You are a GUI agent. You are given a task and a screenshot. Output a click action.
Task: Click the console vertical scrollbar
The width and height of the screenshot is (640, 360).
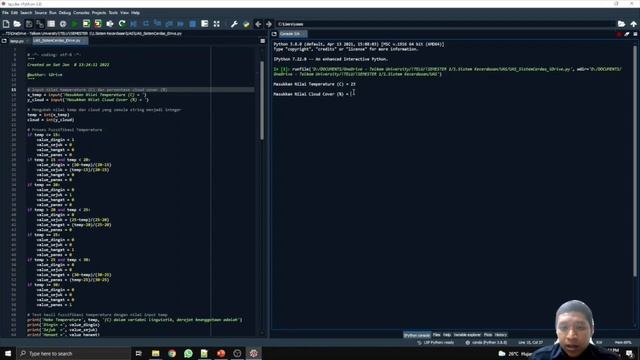(x=635, y=161)
